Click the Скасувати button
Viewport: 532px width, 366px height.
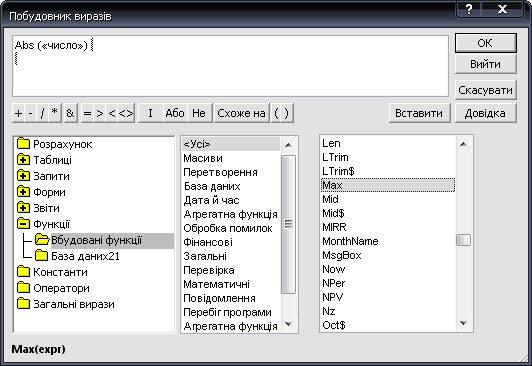coord(485,90)
